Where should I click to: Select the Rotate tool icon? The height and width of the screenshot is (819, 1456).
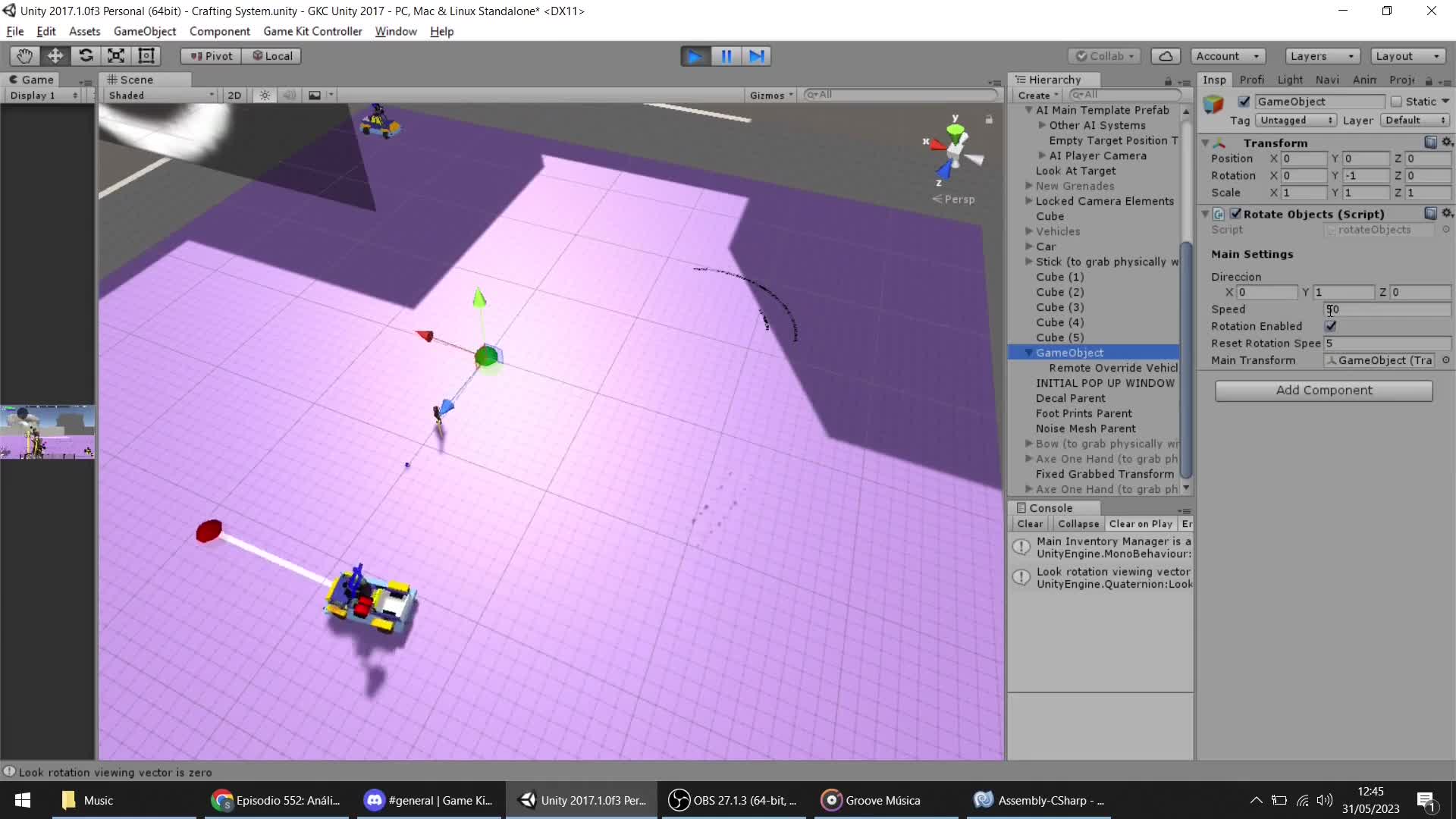click(x=86, y=56)
